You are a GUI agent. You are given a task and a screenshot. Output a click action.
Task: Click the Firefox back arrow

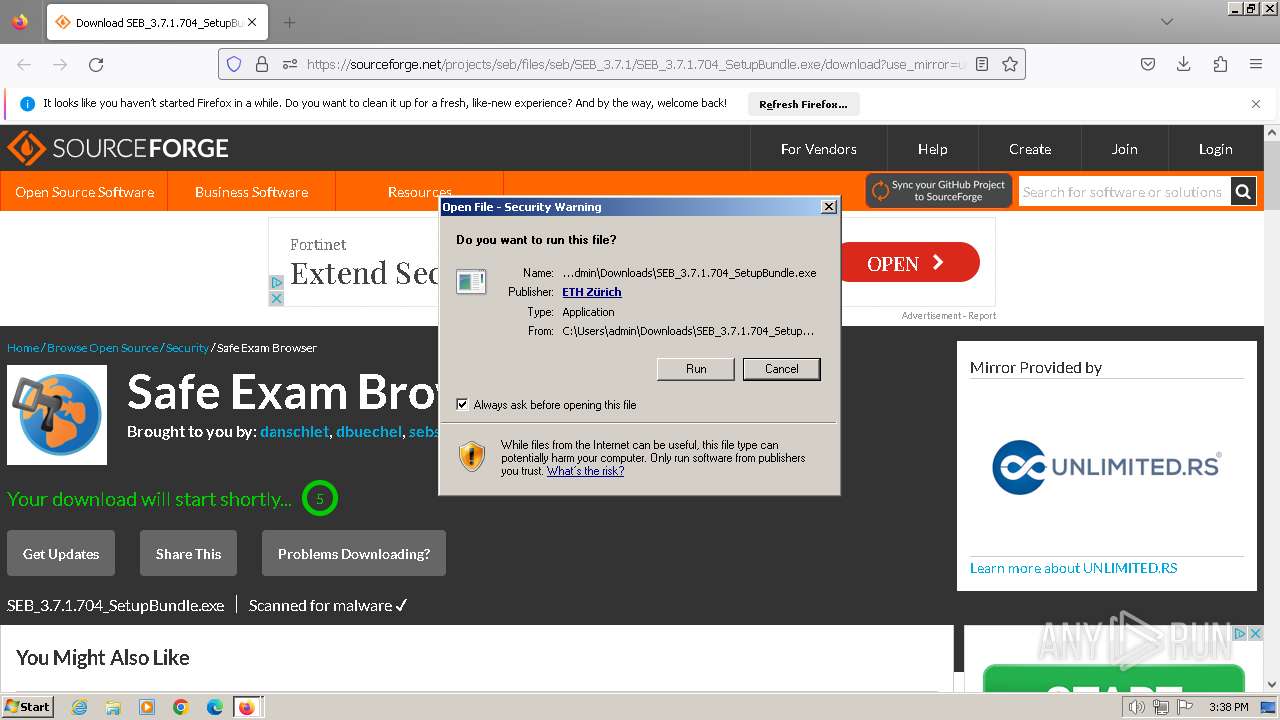(x=24, y=64)
